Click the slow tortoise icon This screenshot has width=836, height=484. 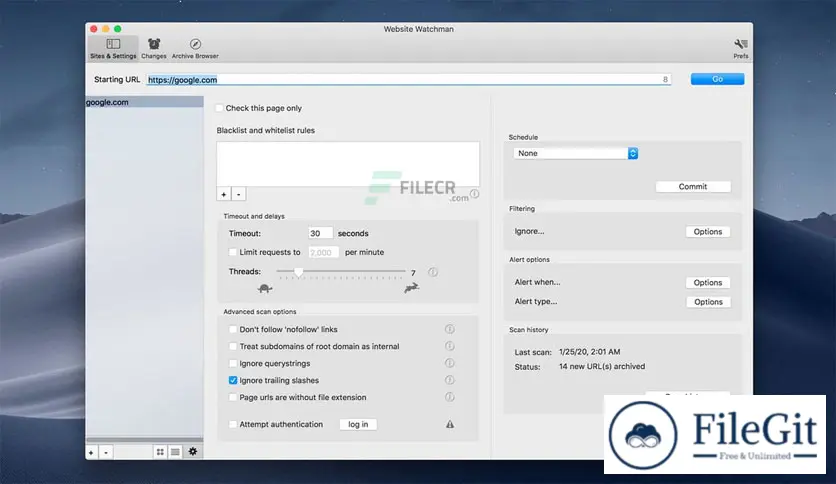coord(264,288)
